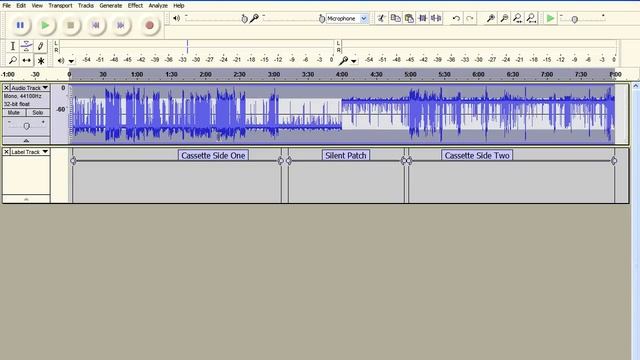The image size is (640, 360).
Task: Click the Fit Selection zoom icon
Action: pyautogui.click(x=518, y=18)
